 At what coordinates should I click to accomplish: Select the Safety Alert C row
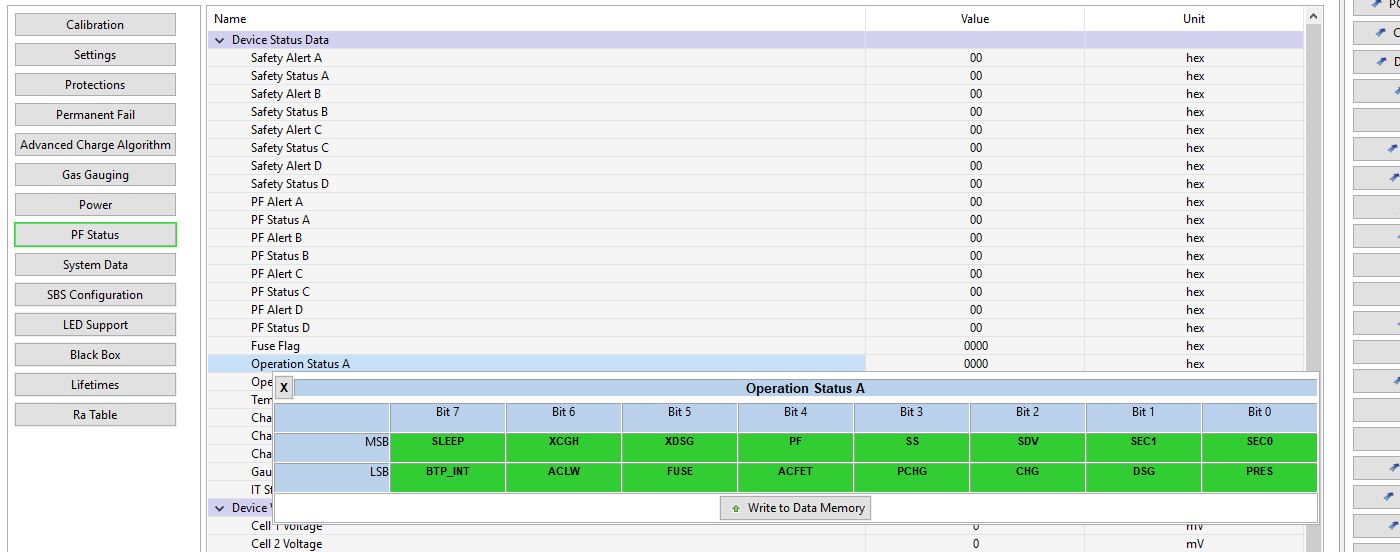point(756,130)
